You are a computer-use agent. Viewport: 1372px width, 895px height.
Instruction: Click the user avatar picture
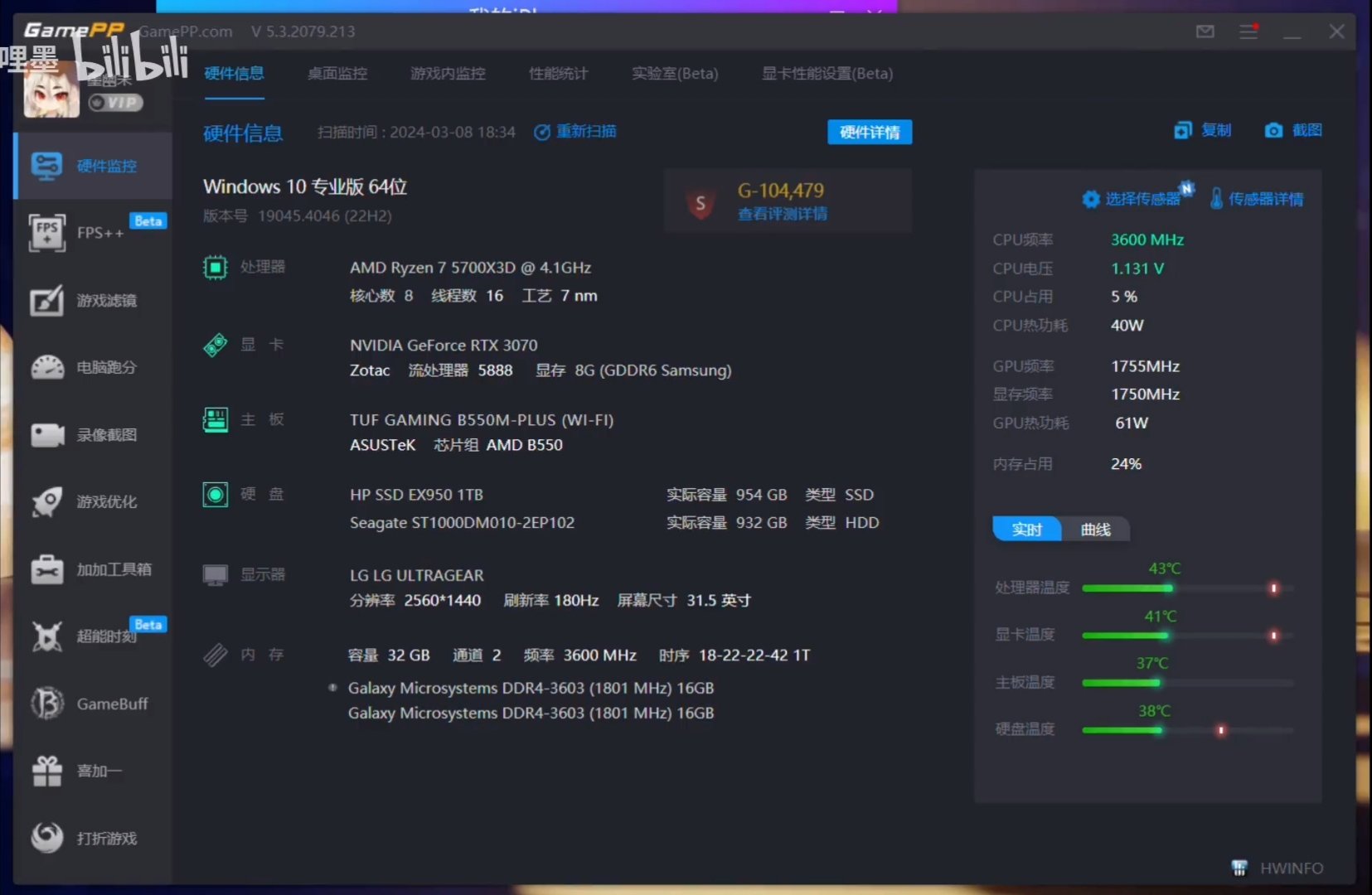(x=51, y=89)
